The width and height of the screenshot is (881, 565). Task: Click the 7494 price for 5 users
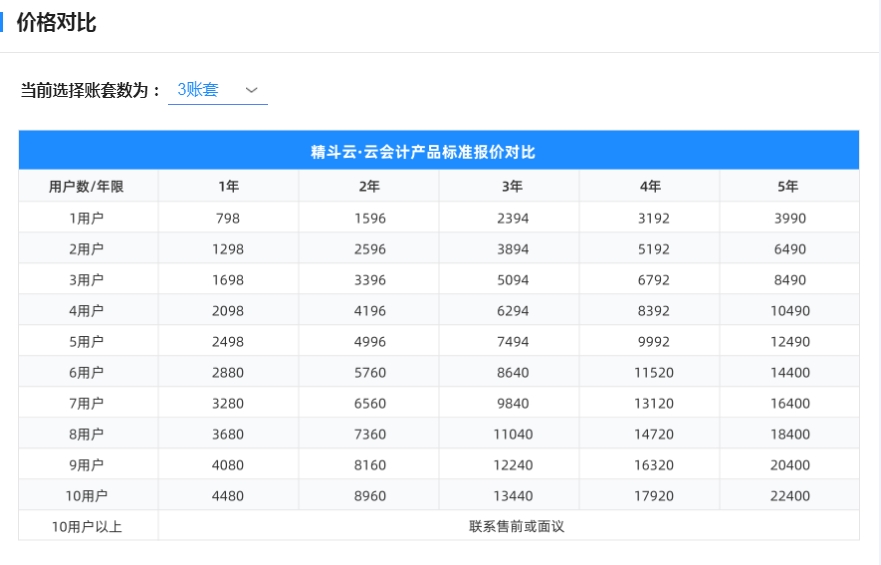click(x=513, y=342)
